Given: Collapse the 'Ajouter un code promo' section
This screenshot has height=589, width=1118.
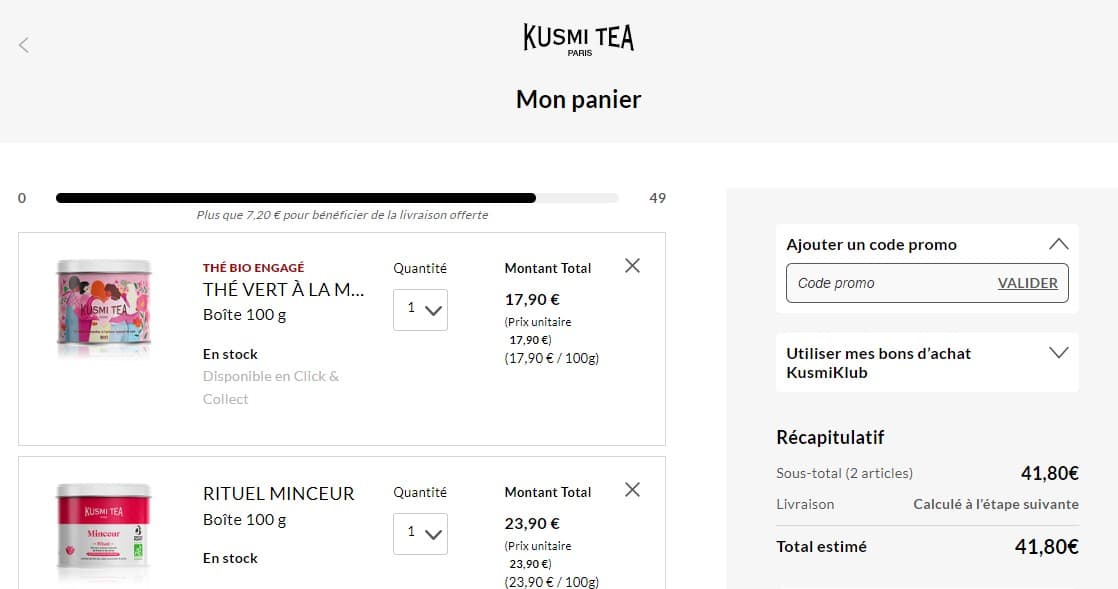Looking at the screenshot, I should tap(1058, 243).
